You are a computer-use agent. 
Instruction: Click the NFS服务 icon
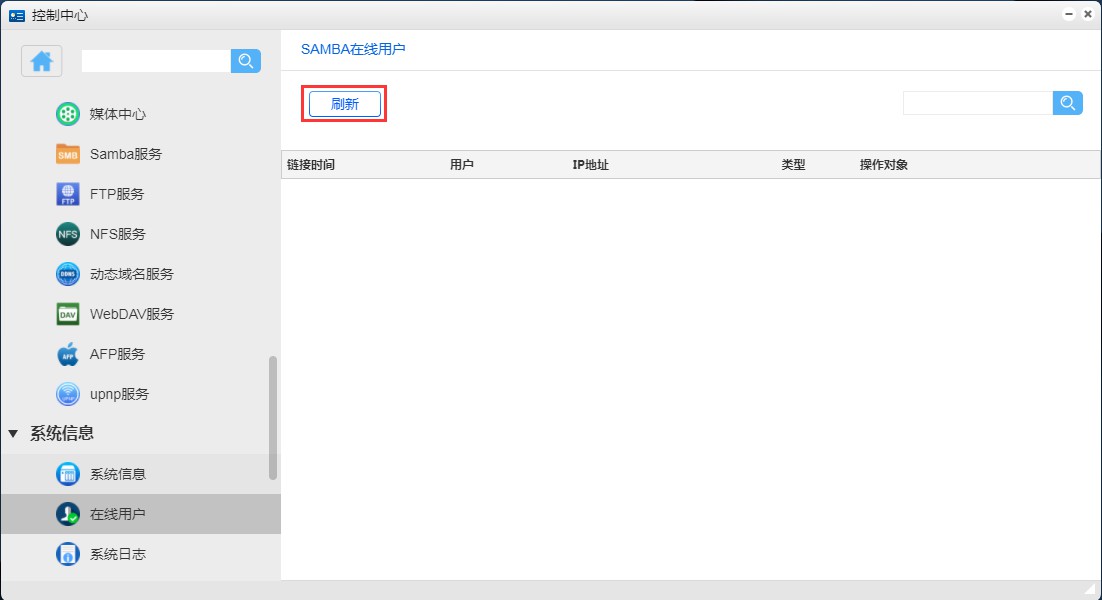(67, 234)
